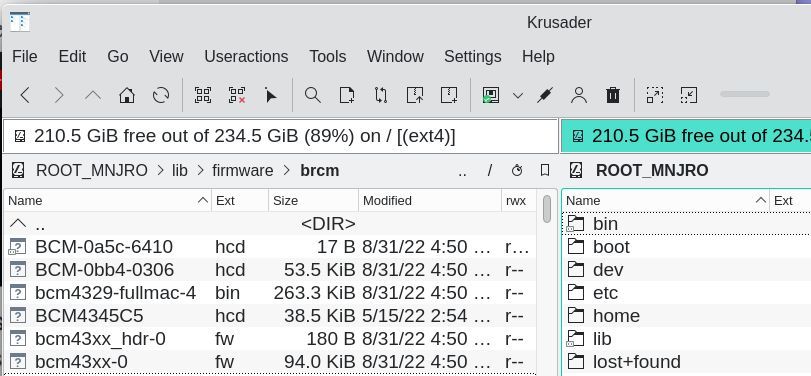Click brcm in the left breadcrumb path

pyautogui.click(x=320, y=170)
